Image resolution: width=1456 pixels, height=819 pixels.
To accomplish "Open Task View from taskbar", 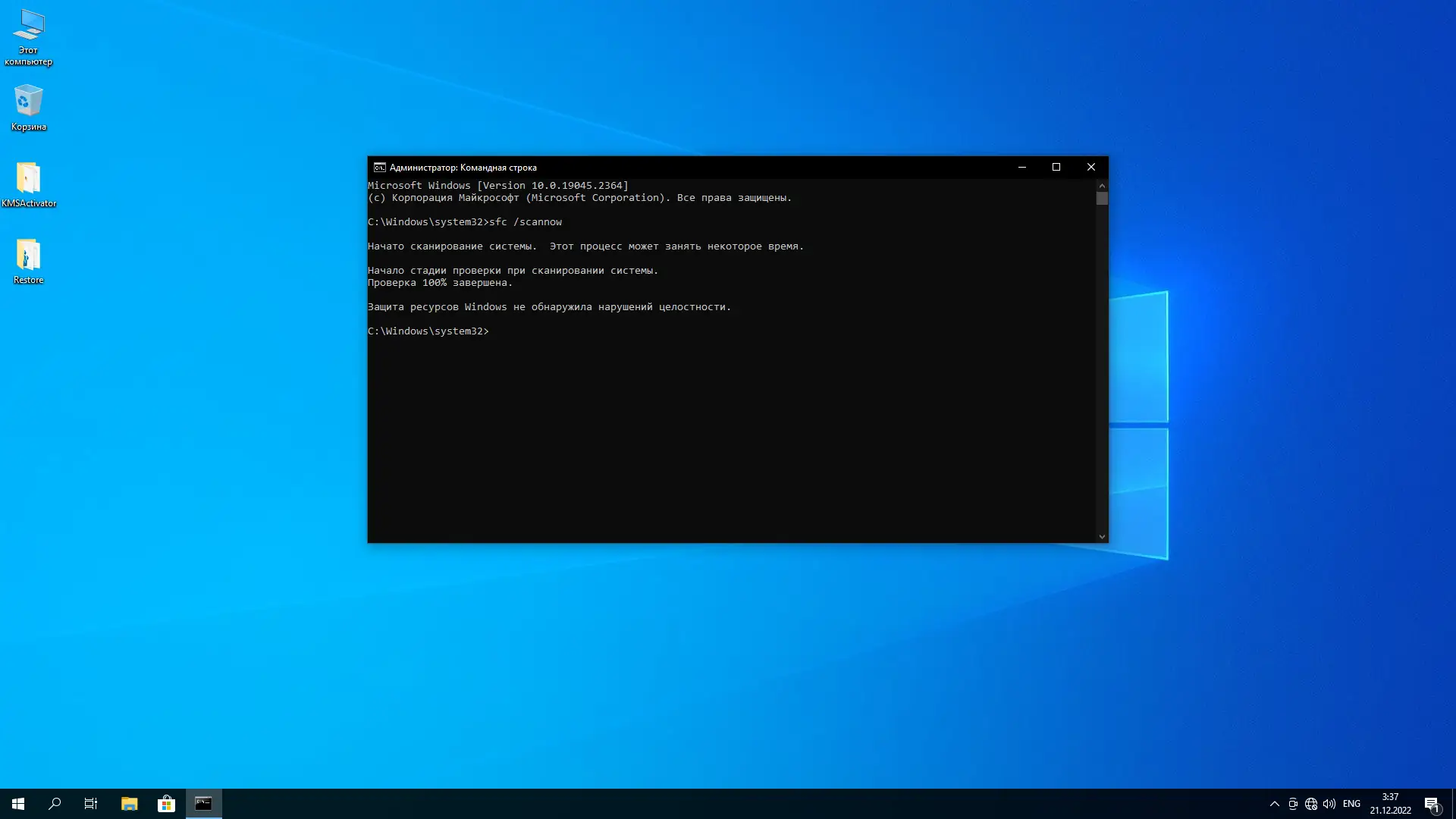I will click(x=91, y=804).
